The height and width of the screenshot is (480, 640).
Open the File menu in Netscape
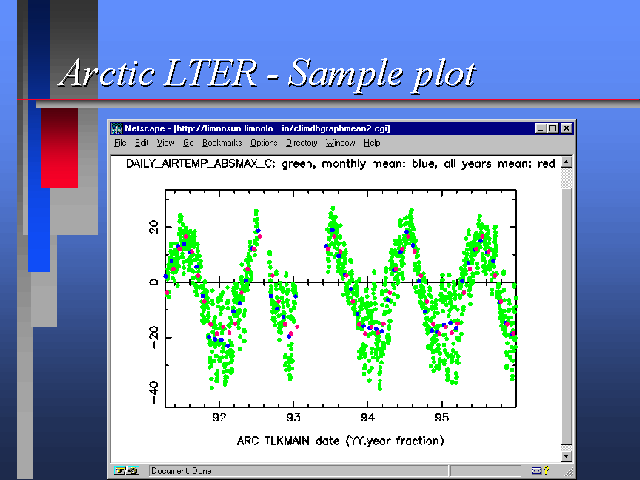[x=120, y=143]
